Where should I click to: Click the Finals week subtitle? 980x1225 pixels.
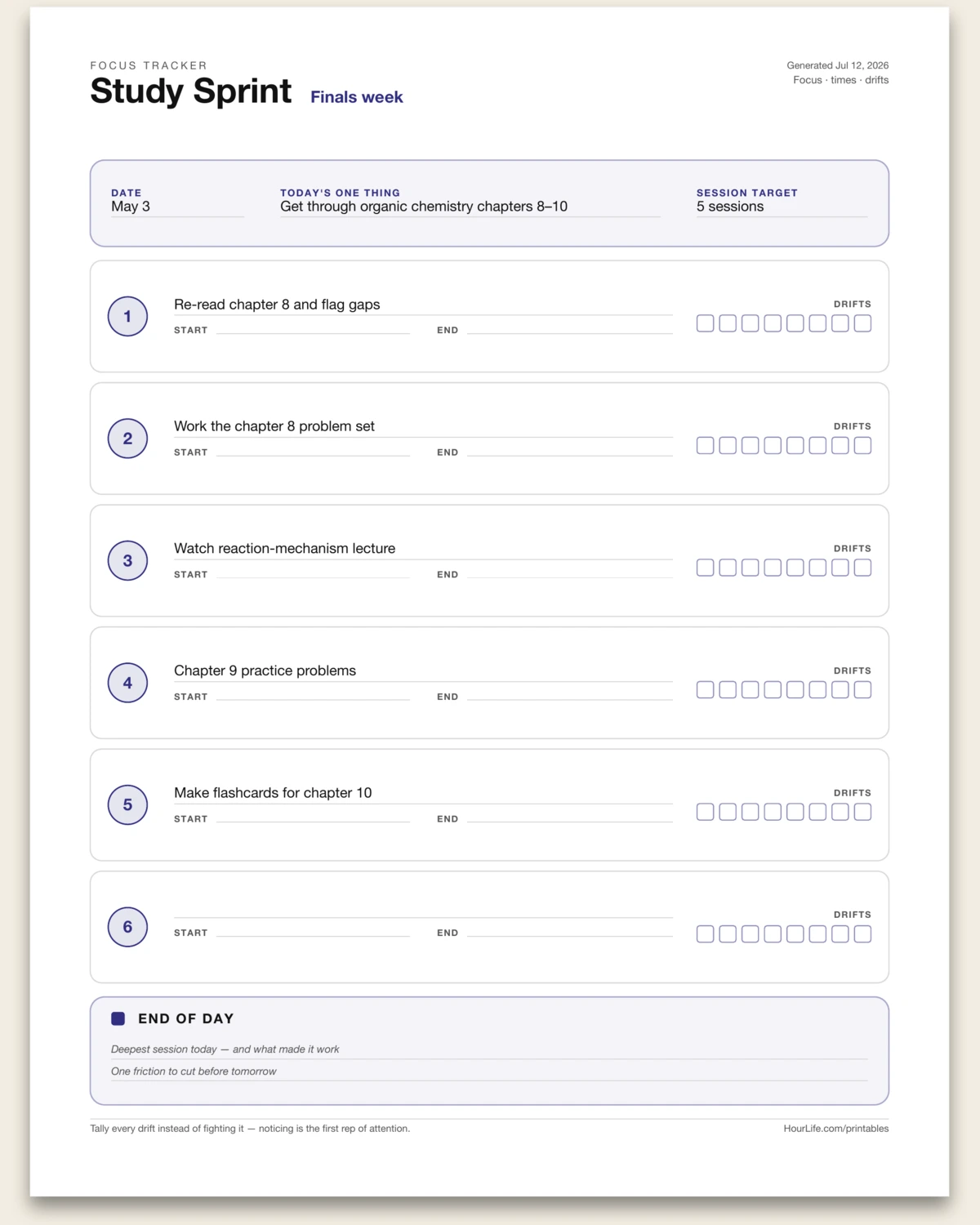click(357, 97)
